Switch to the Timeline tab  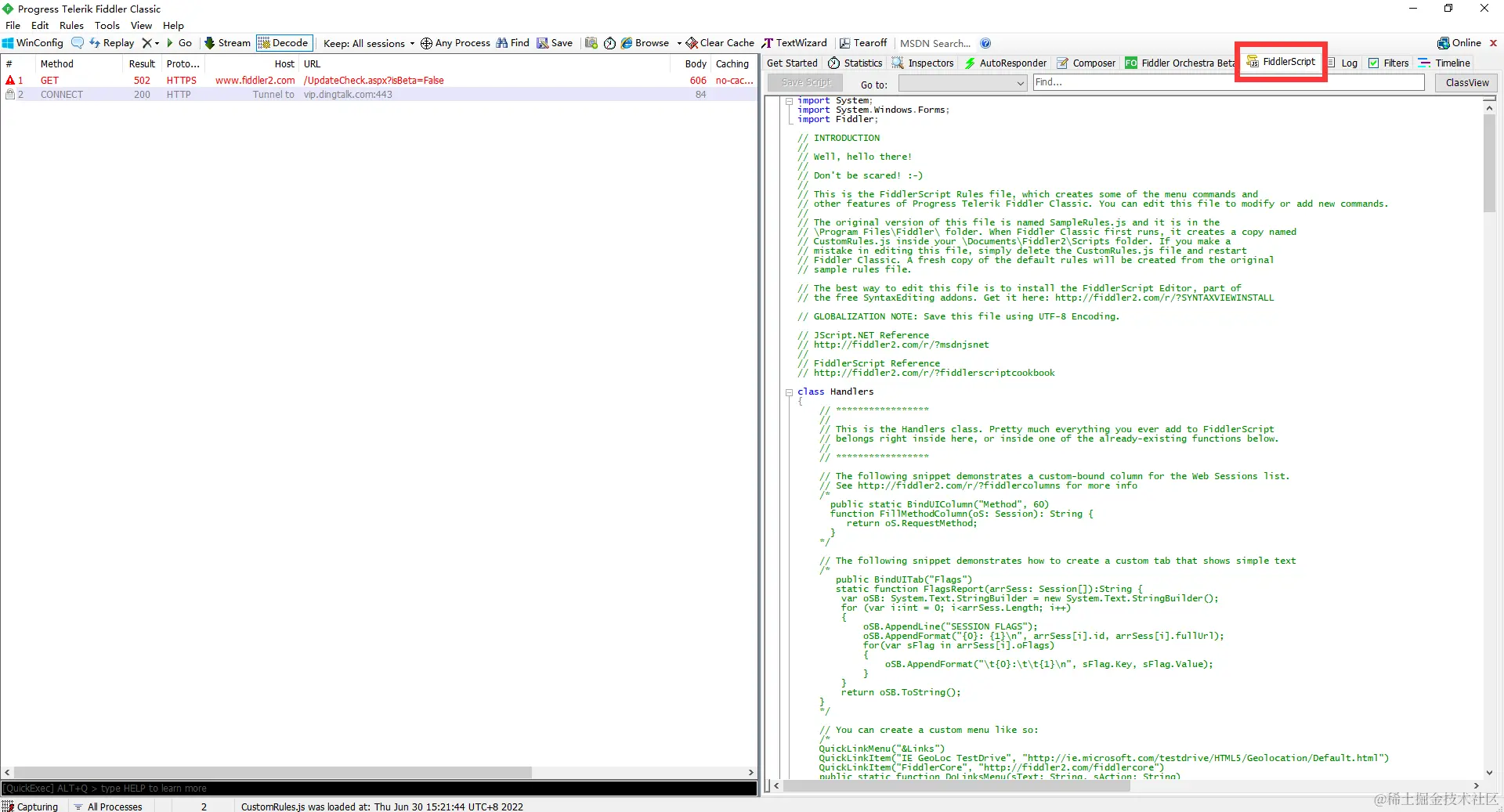[1444, 63]
